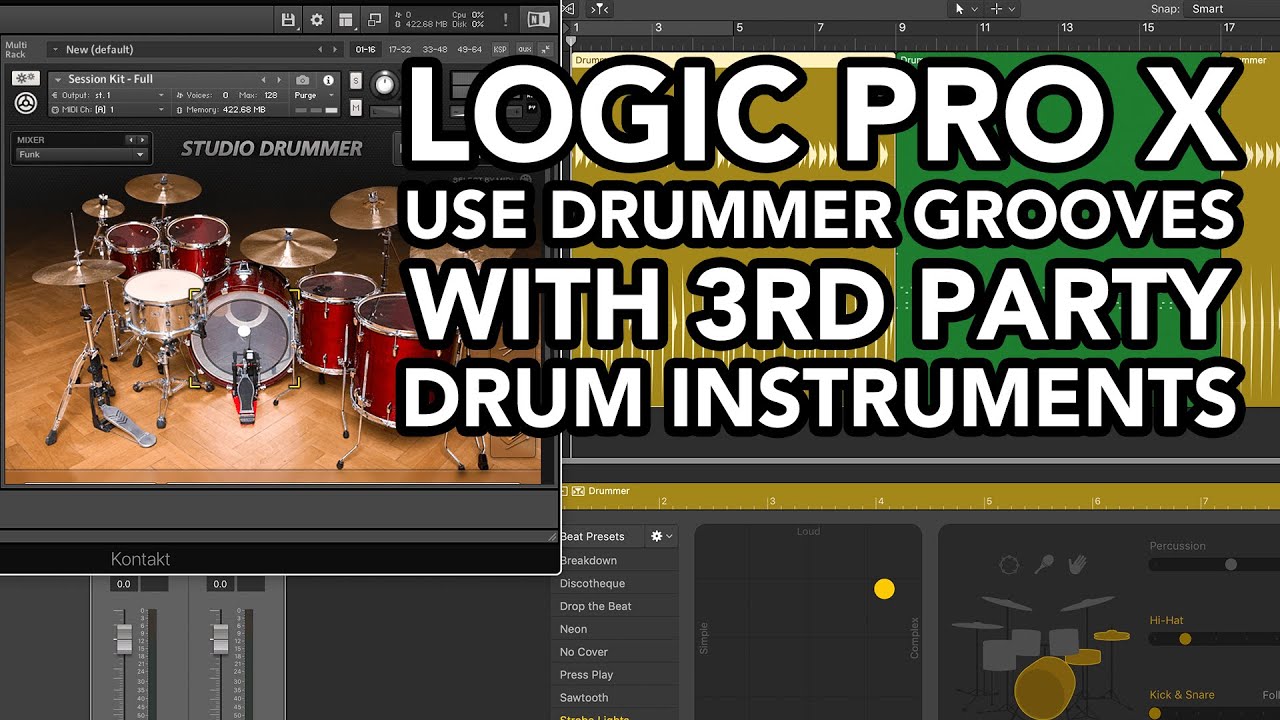The width and height of the screenshot is (1280, 720).
Task: Click the right channel 0.0 gain field
Action: (220, 584)
